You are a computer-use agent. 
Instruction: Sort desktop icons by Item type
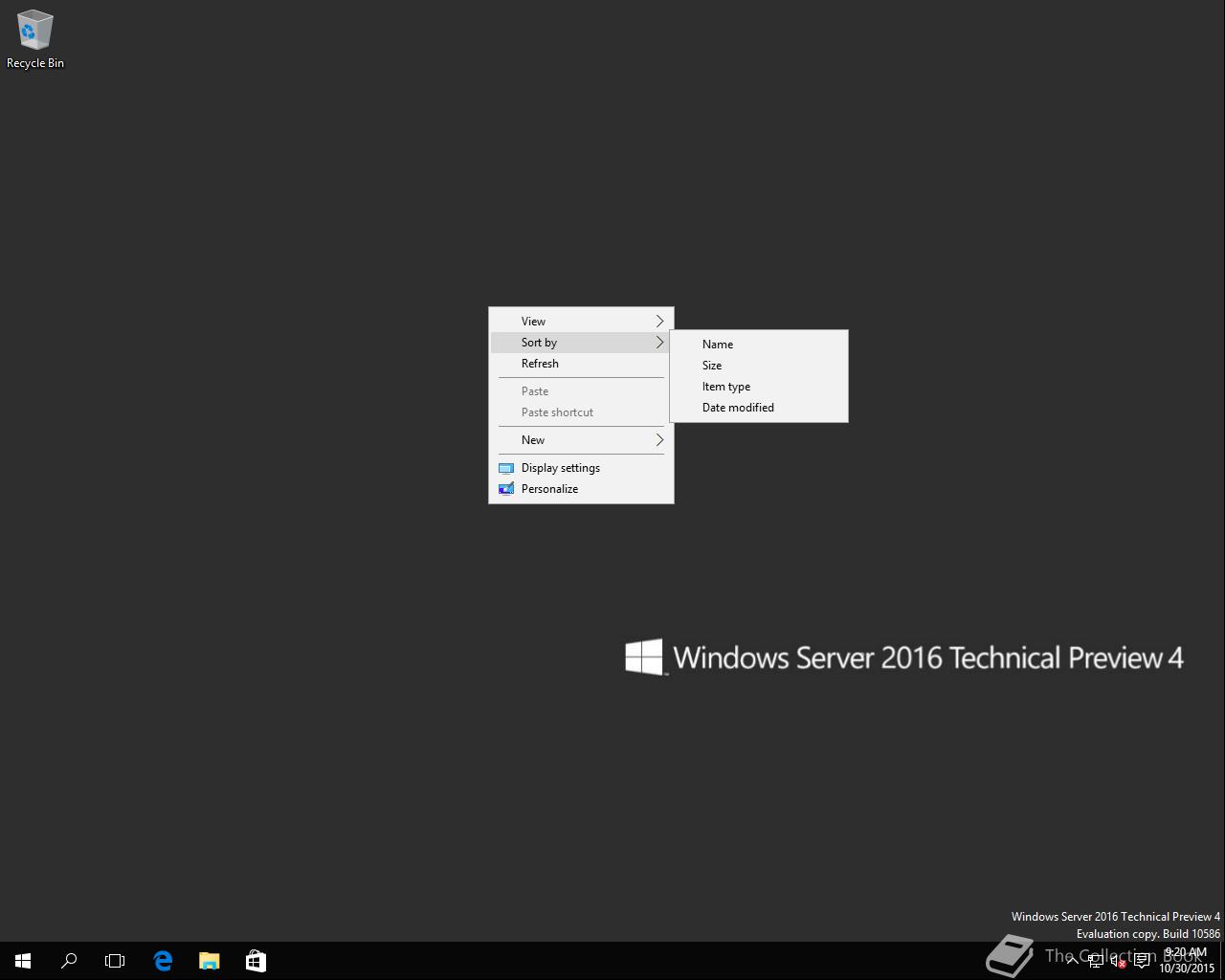tap(759, 387)
